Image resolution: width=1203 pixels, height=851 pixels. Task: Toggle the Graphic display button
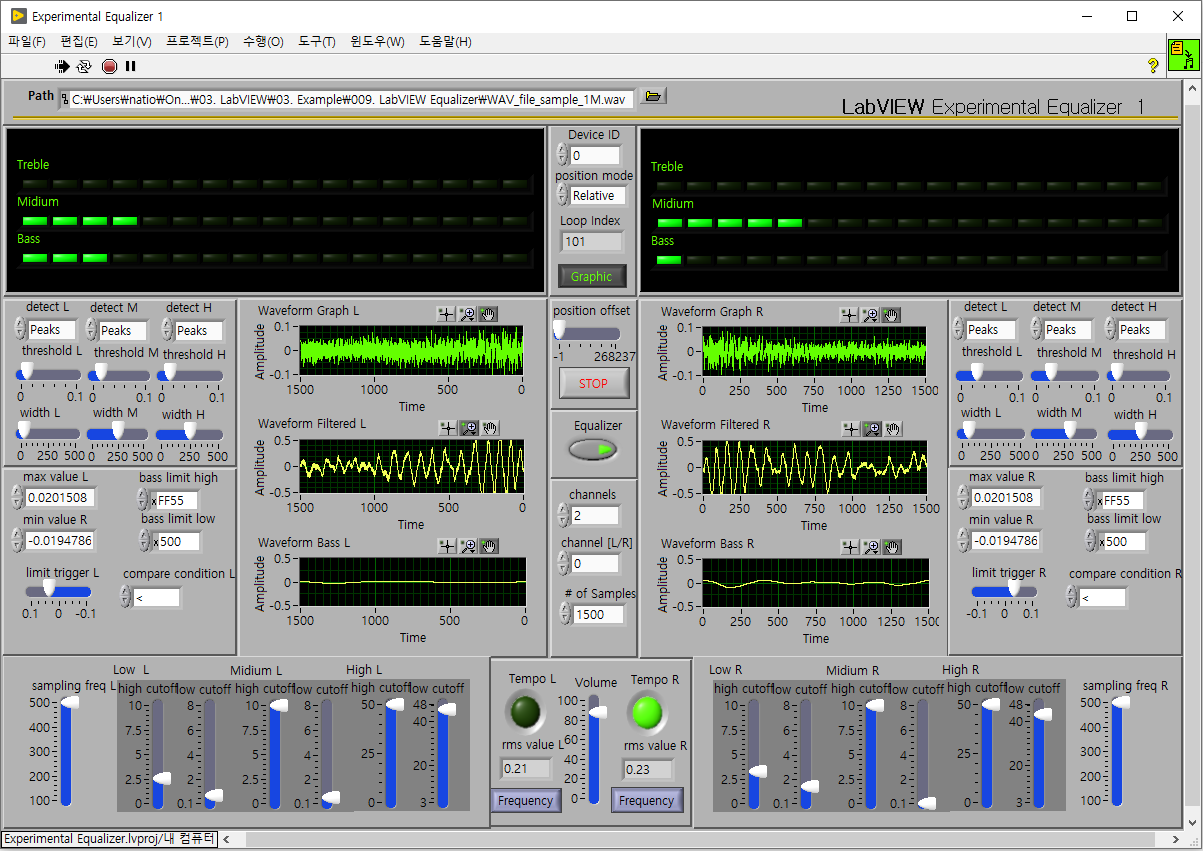592,277
